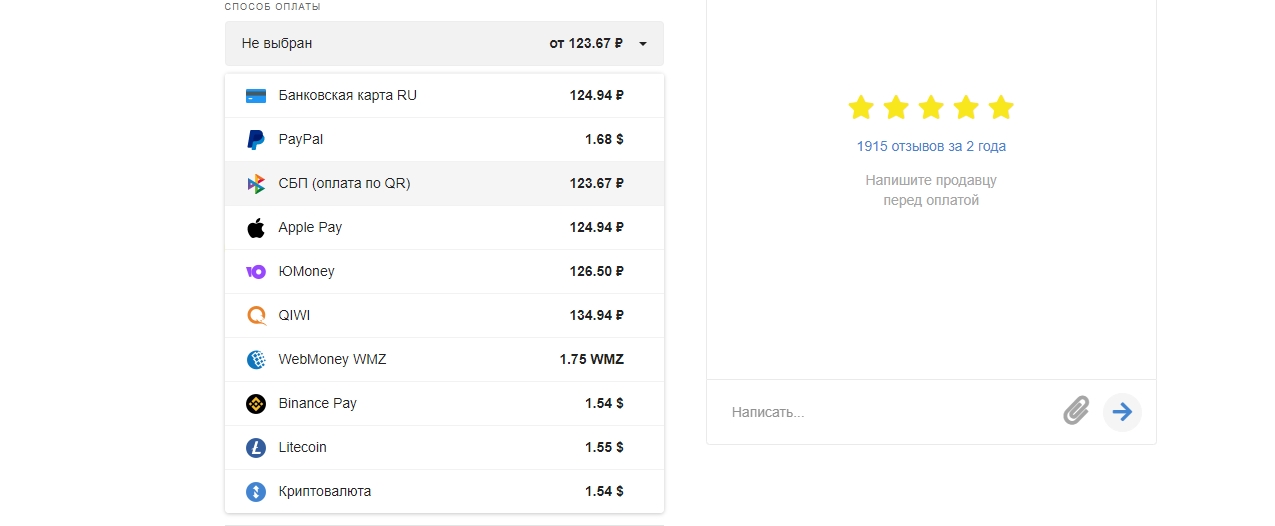This screenshot has height=526, width=1275.
Task: Click the PayPal logo icon
Action: [256, 140]
